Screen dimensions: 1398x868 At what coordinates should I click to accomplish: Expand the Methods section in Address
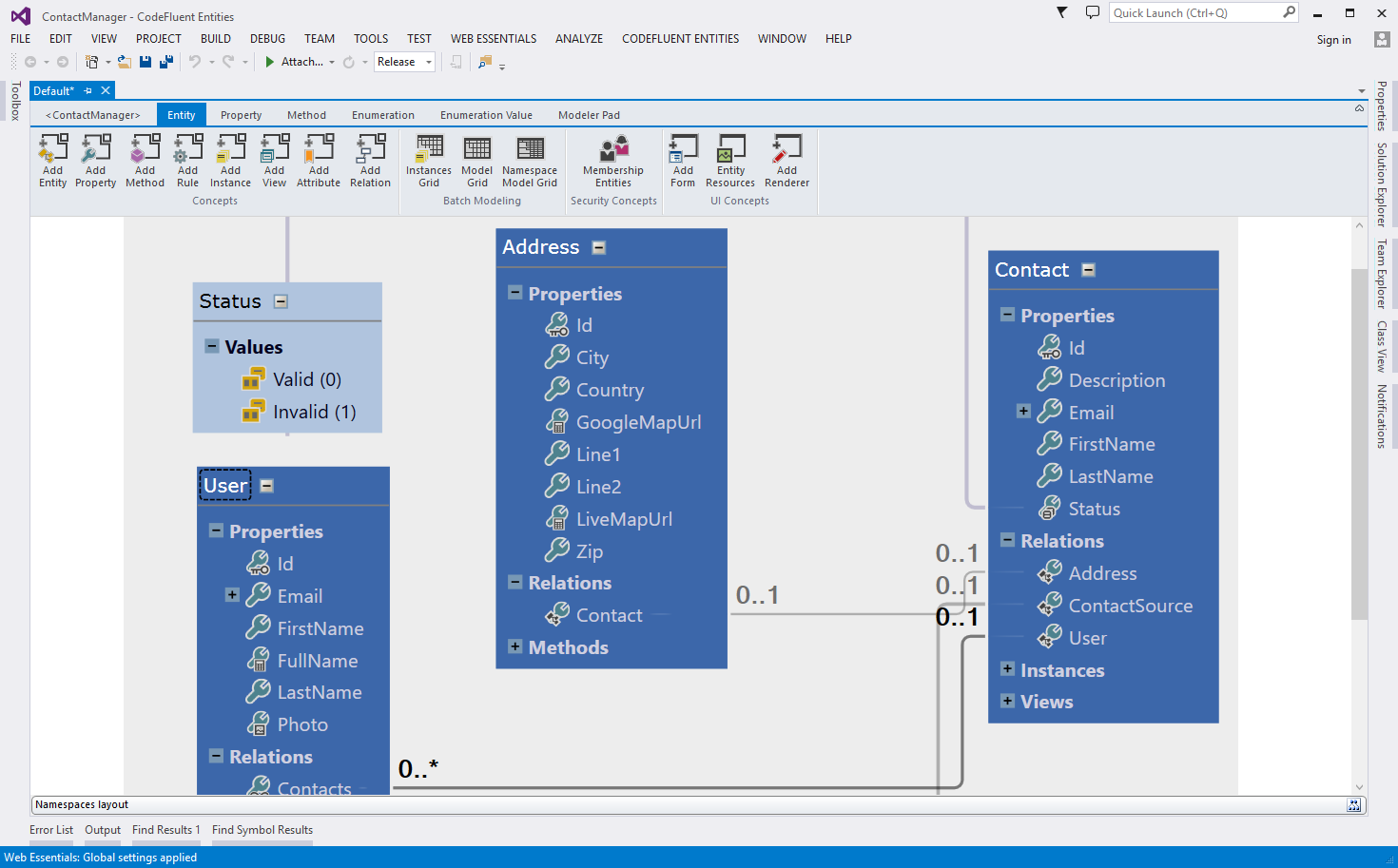click(515, 646)
